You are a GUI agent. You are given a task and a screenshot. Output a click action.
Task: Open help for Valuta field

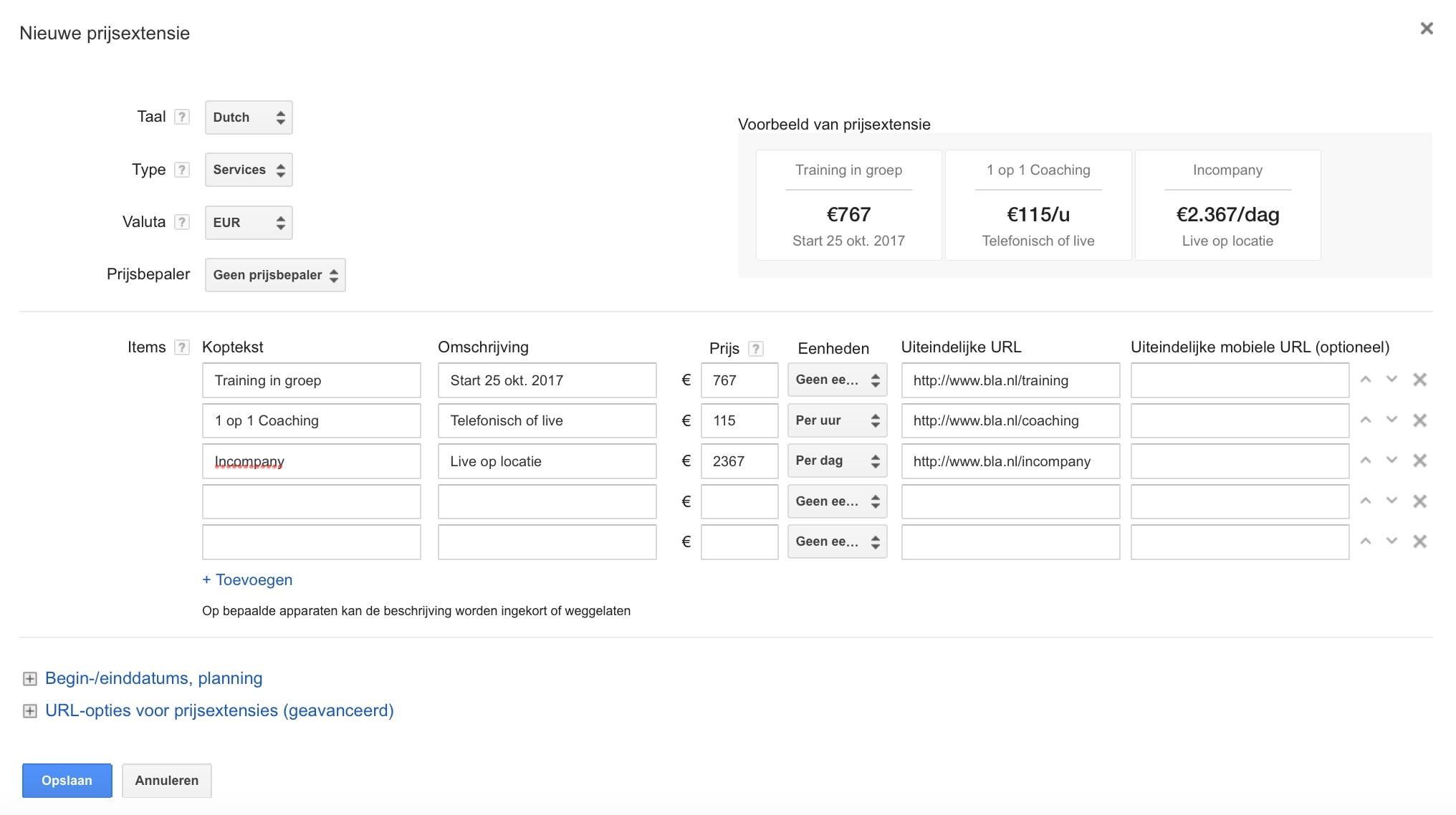tap(183, 222)
